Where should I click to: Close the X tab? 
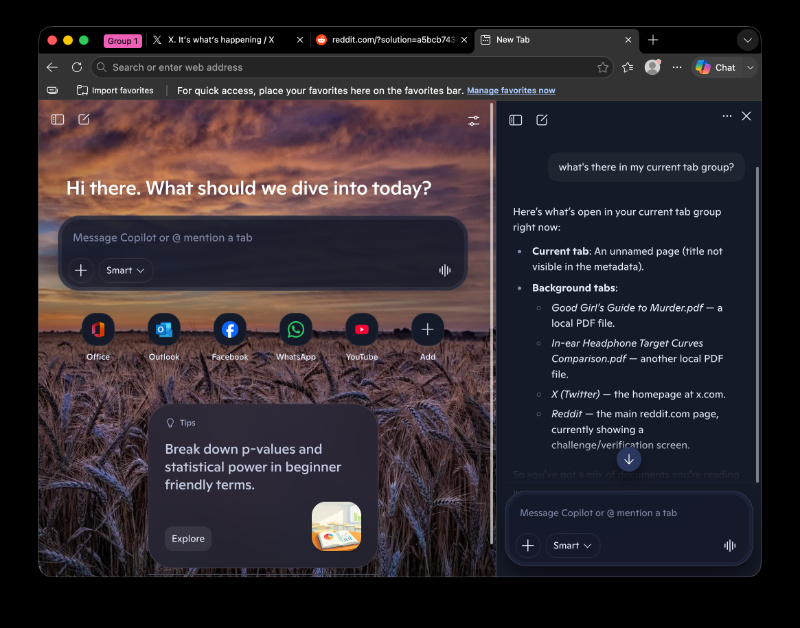(300, 40)
